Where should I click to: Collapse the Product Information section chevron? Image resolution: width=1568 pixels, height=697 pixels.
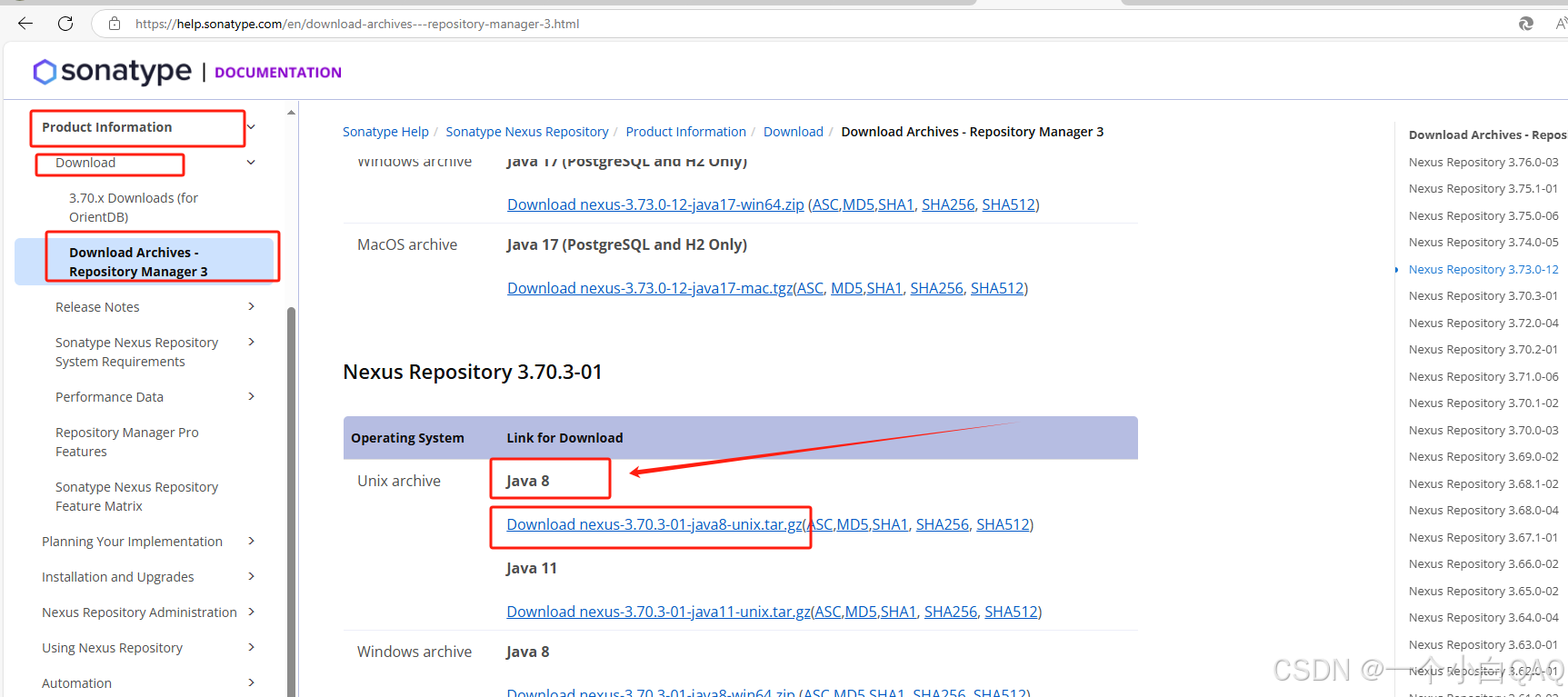pyautogui.click(x=252, y=127)
